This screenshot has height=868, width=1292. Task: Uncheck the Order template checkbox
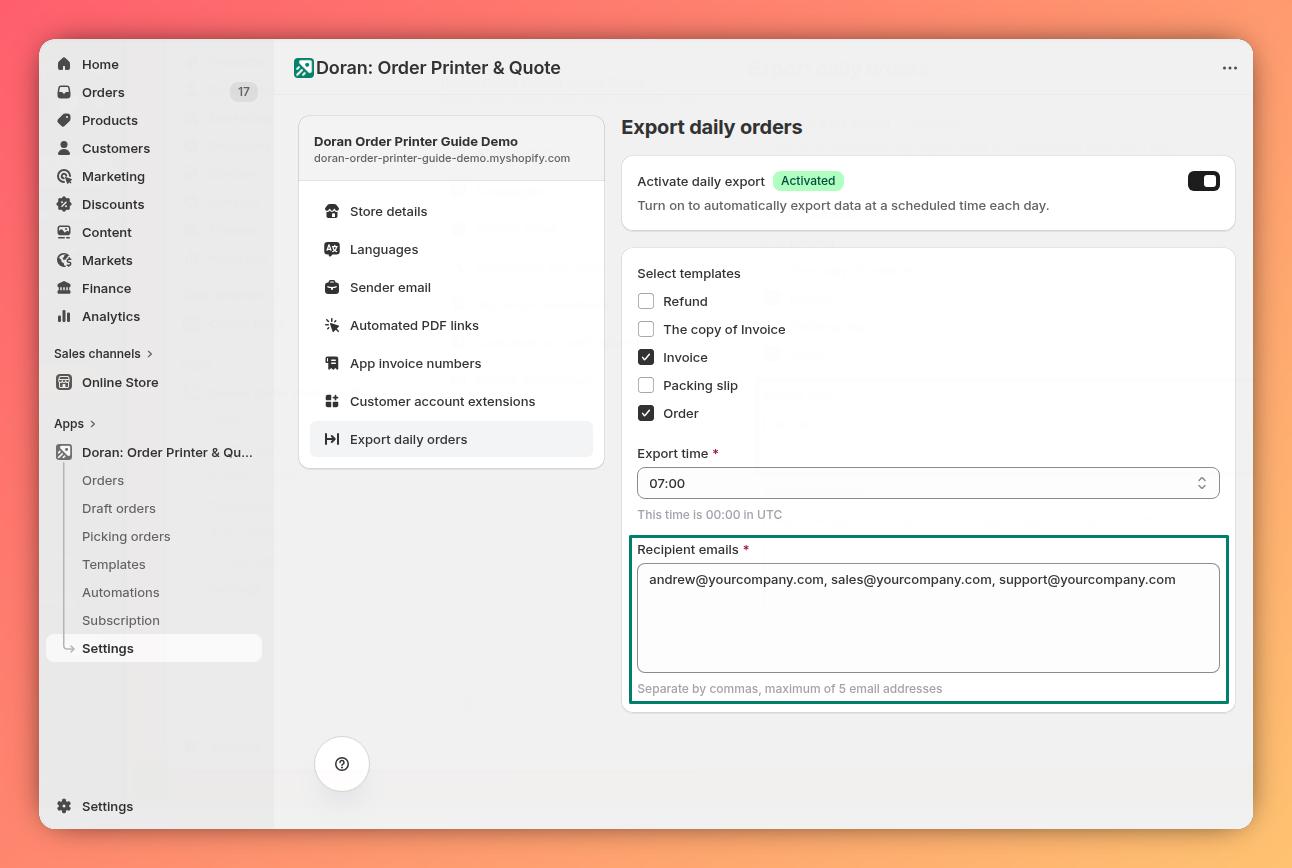pyautogui.click(x=646, y=413)
